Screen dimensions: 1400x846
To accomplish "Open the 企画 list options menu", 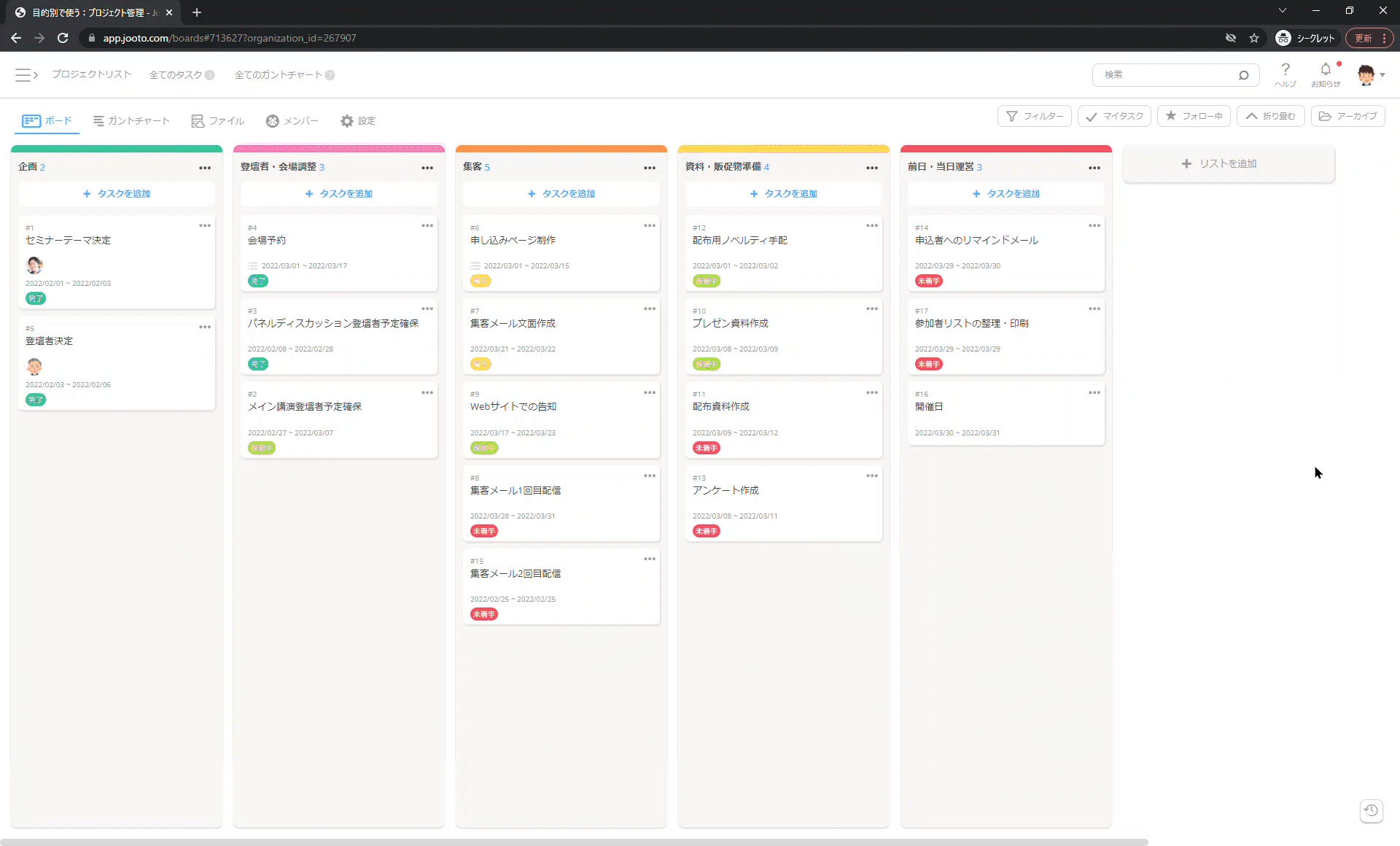I will [205, 168].
